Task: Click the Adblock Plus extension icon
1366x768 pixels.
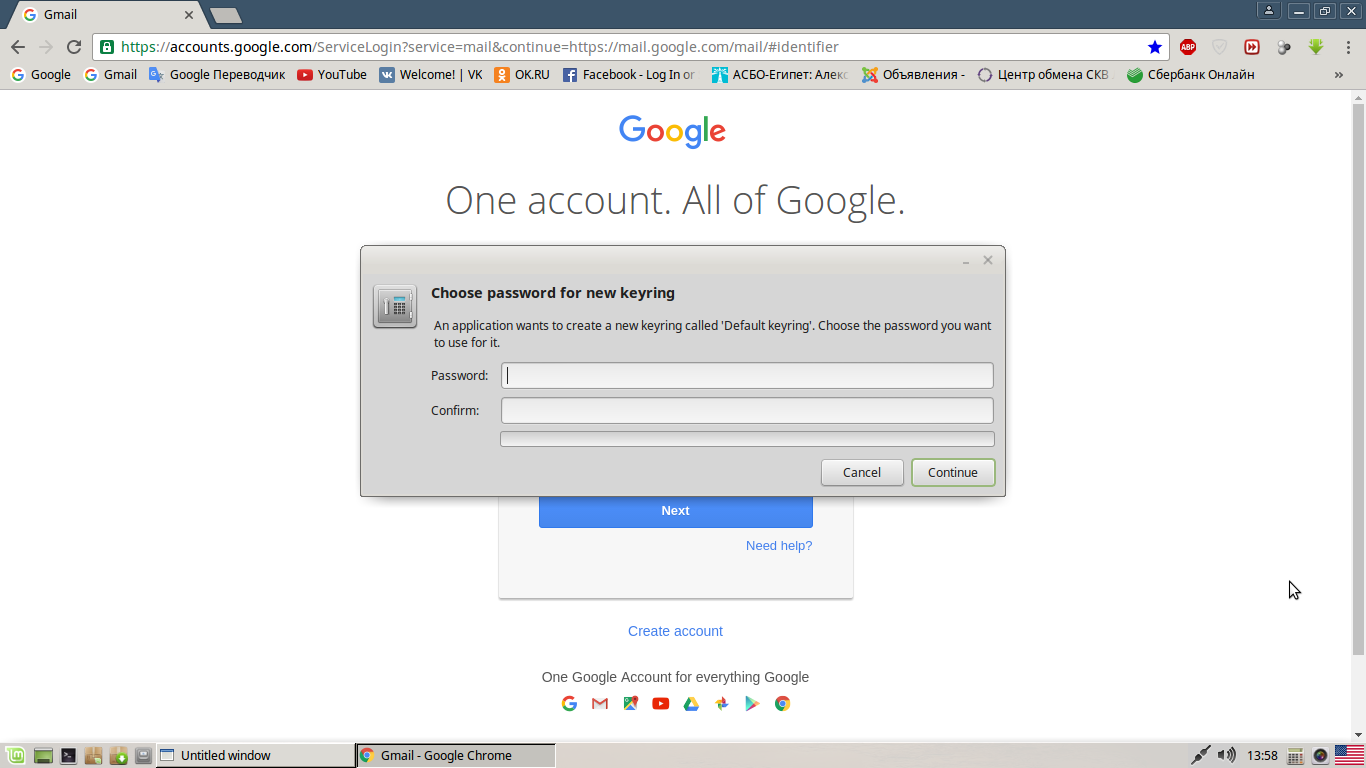Action: (x=1187, y=47)
